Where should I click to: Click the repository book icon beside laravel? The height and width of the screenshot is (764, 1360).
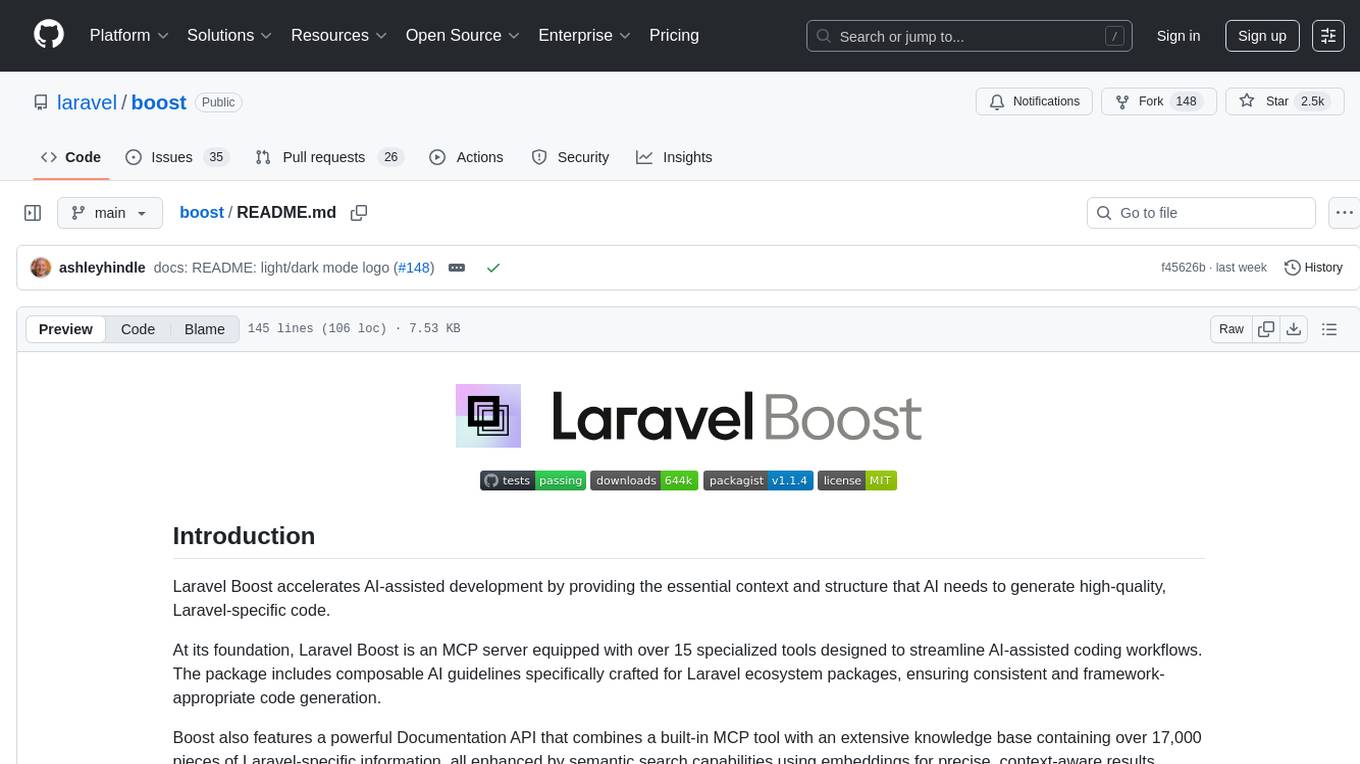click(x=40, y=102)
